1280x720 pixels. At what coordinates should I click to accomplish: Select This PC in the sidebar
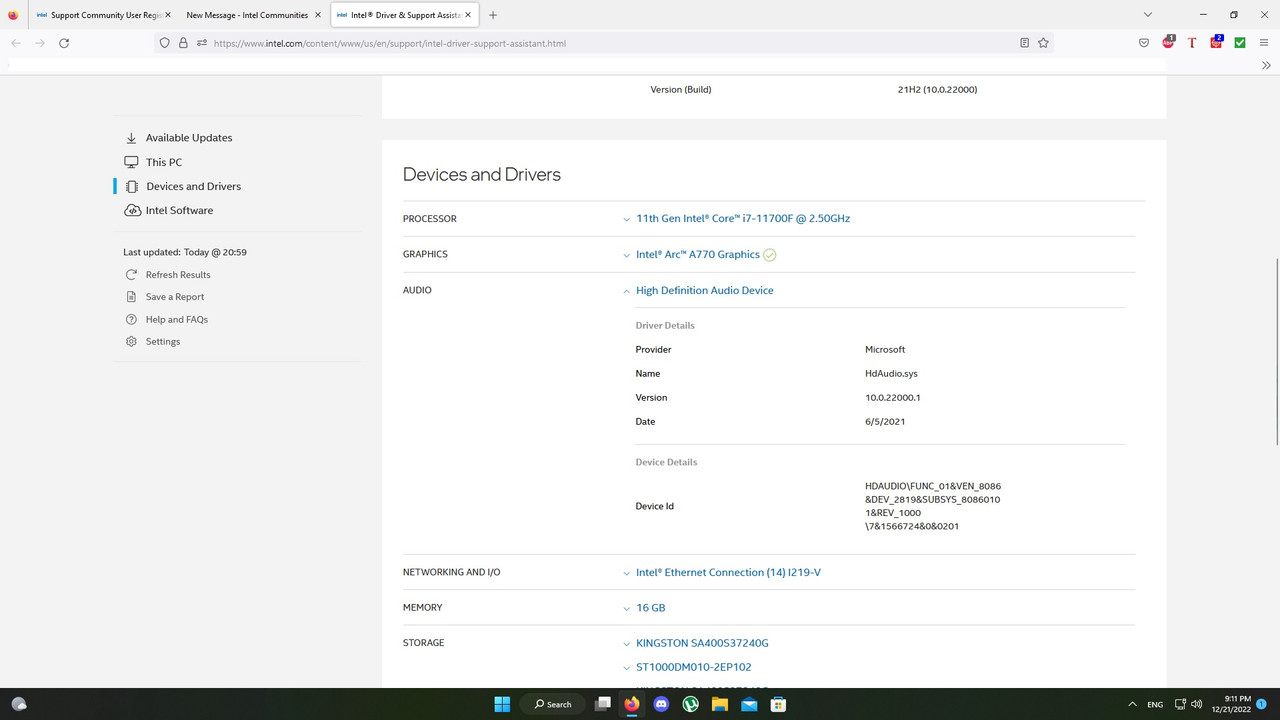(164, 162)
